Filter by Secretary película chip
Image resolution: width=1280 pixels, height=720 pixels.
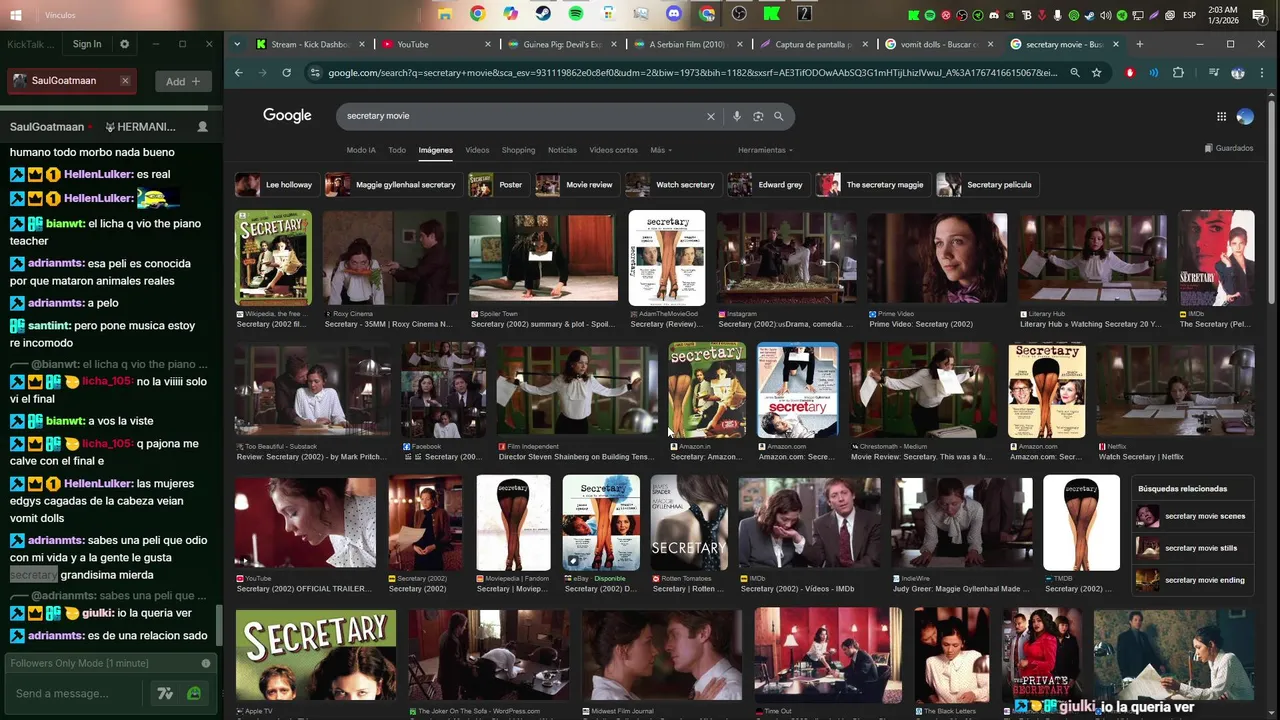[987, 184]
